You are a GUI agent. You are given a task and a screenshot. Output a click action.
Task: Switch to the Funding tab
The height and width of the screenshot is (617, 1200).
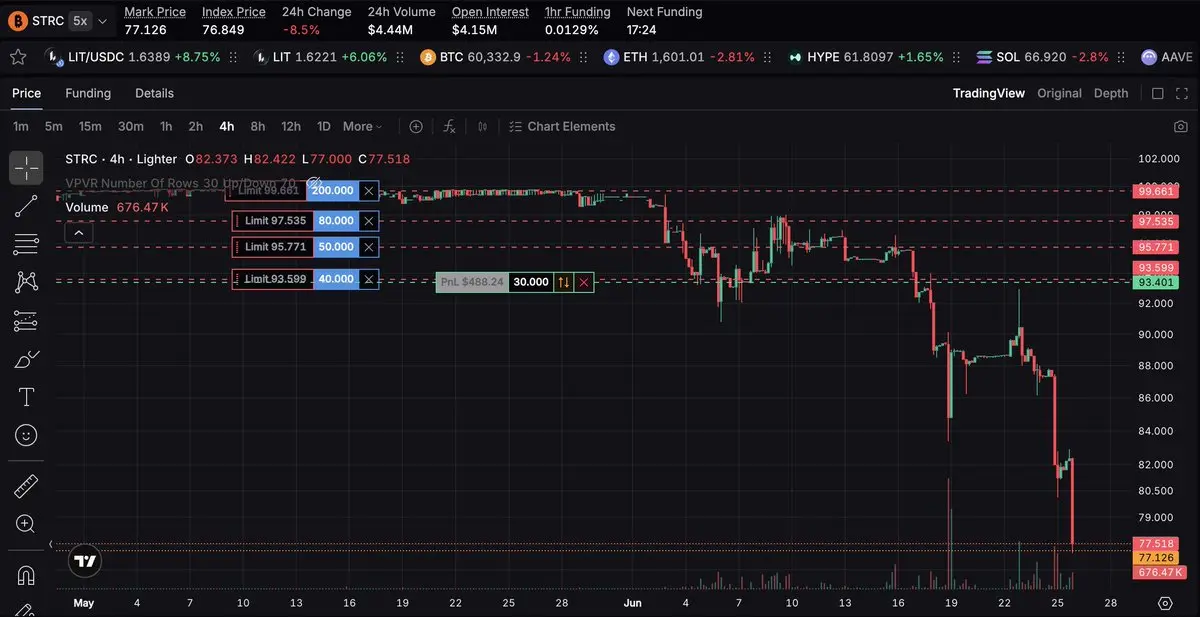pos(88,93)
